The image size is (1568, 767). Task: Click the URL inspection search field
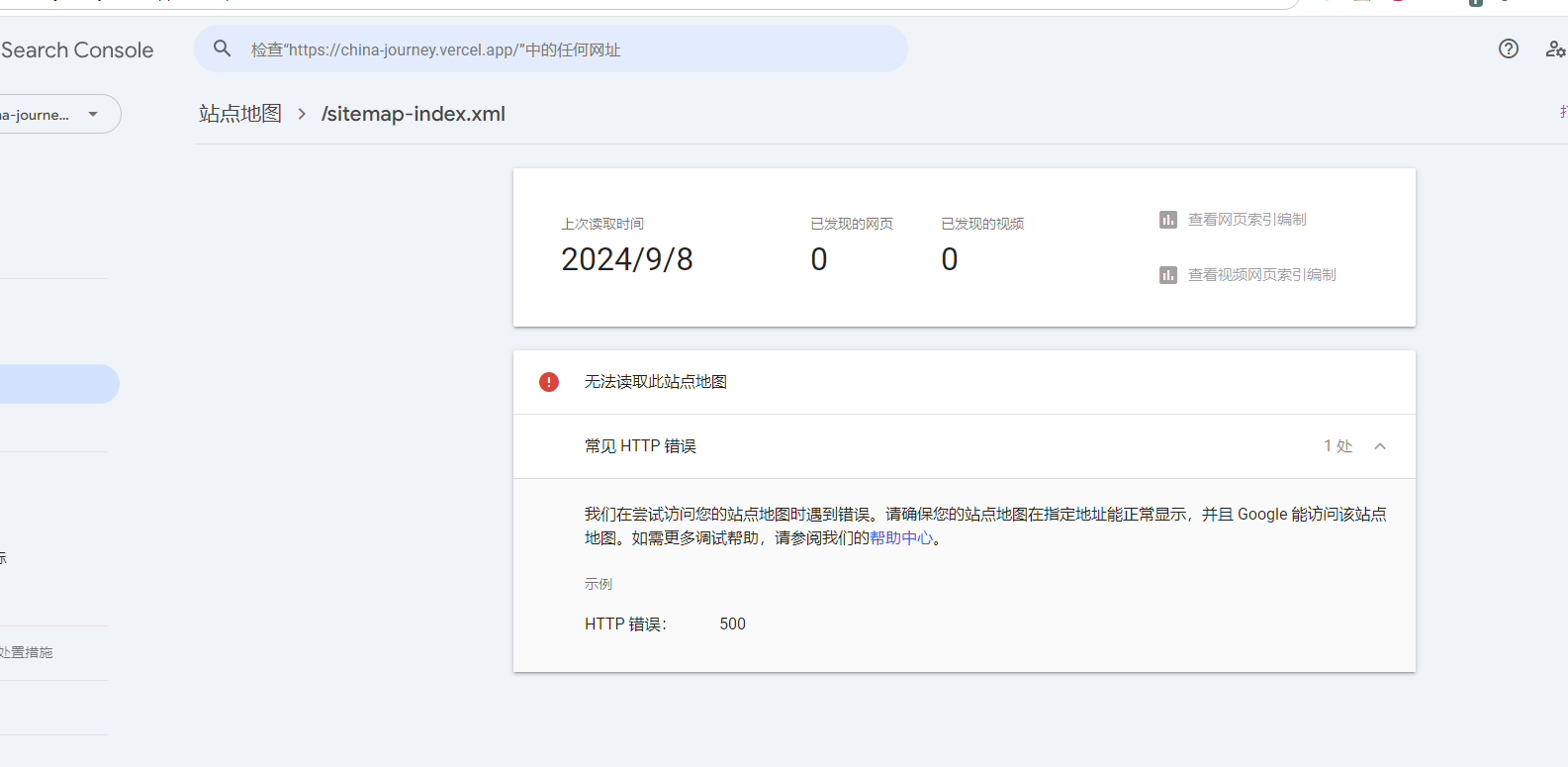pyautogui.click(x=551, y=48)
